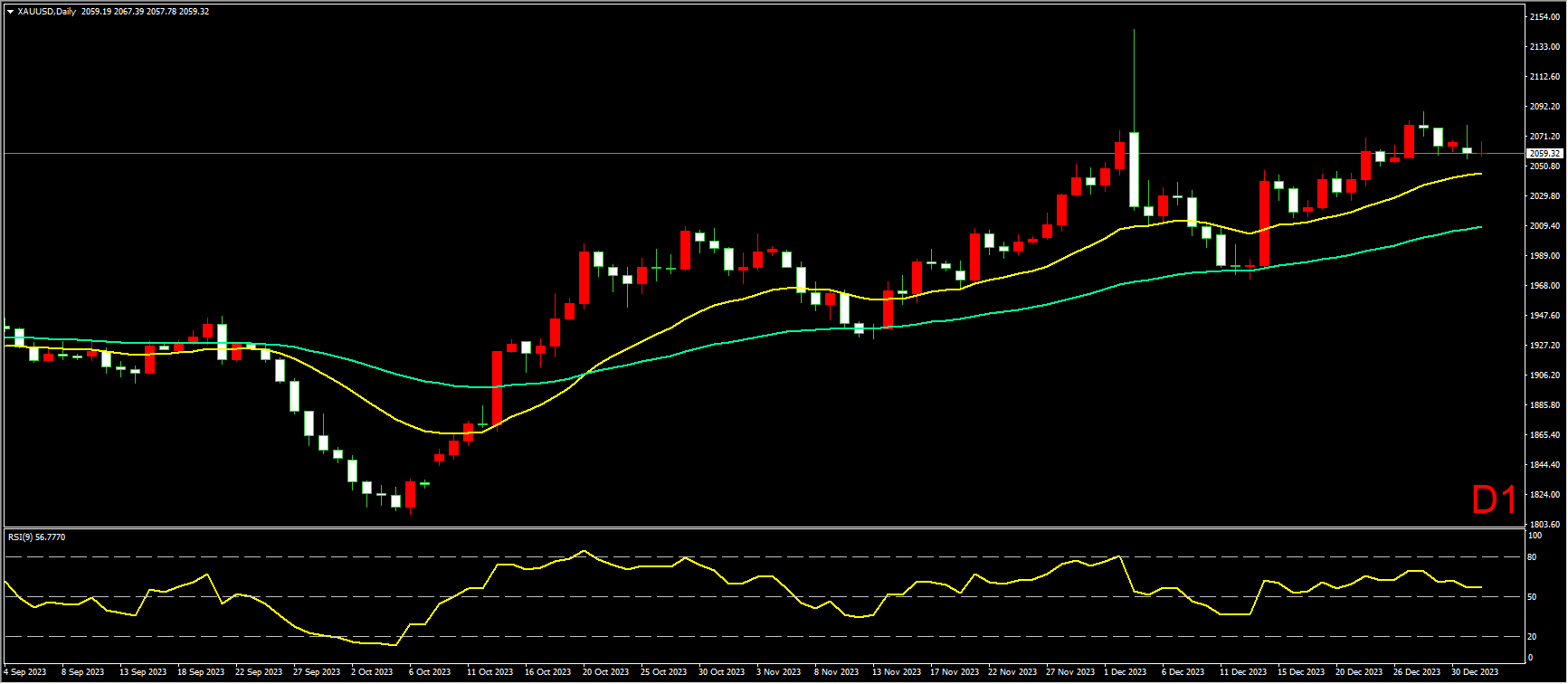Click the 11 Oct 2023 date label

click(489, 672)
